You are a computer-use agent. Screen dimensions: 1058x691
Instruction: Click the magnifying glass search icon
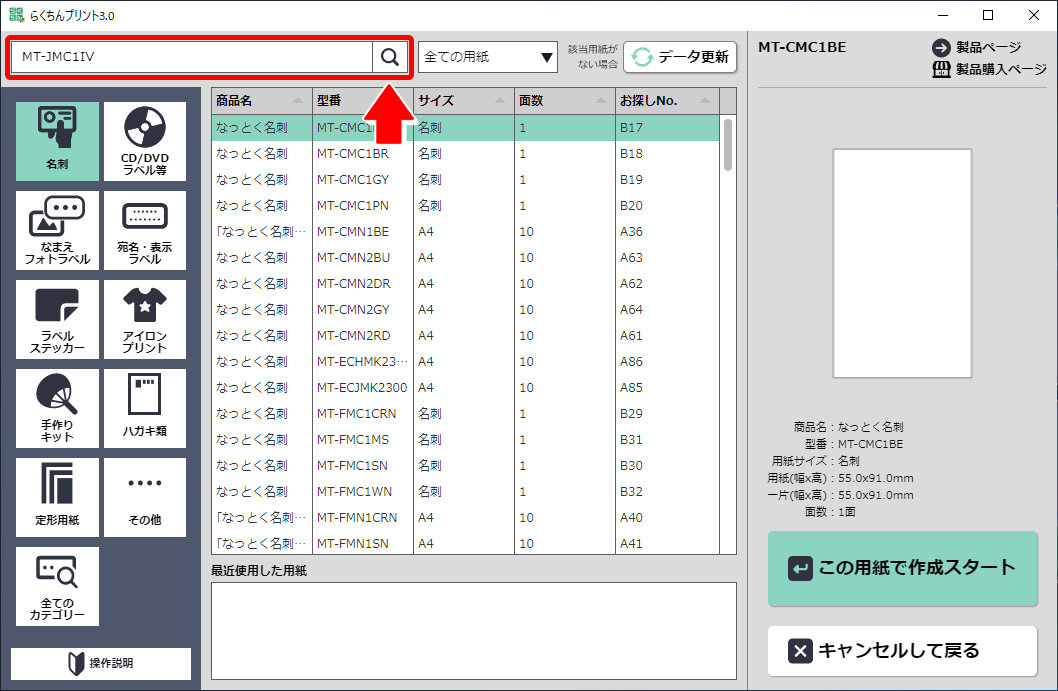(390, 57)
